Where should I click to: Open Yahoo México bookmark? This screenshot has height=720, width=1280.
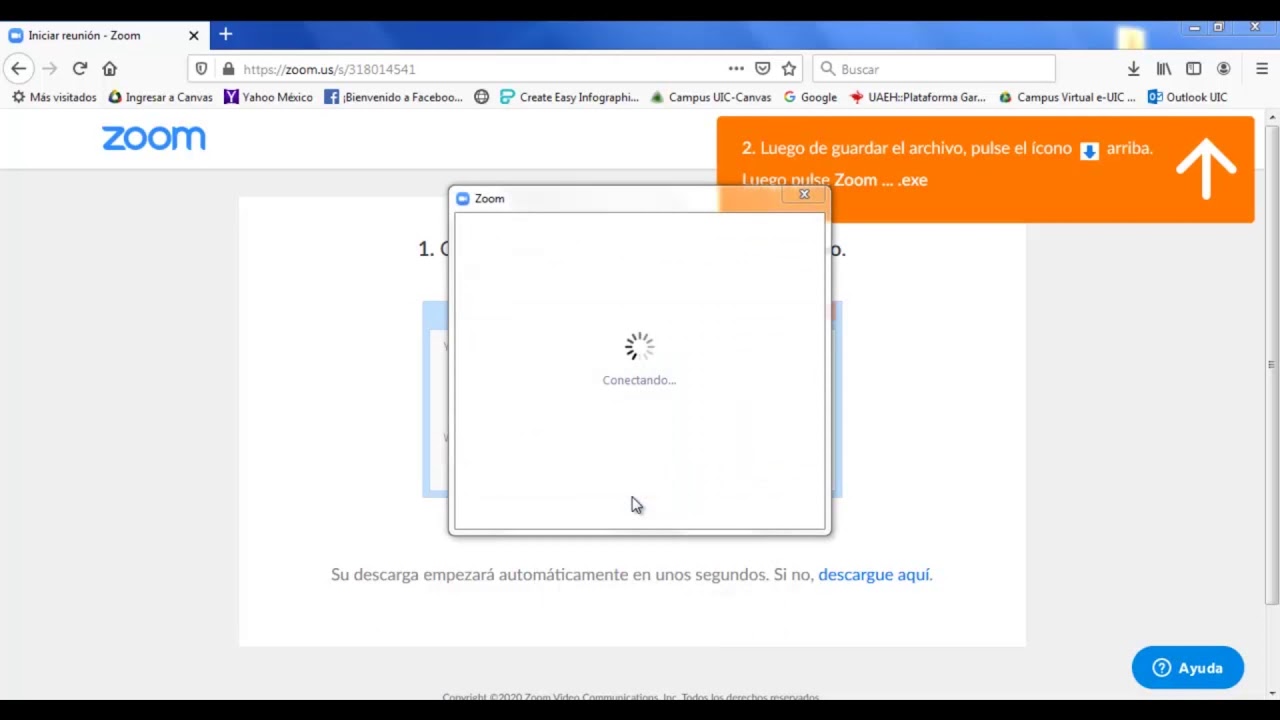tap(268, 97)
